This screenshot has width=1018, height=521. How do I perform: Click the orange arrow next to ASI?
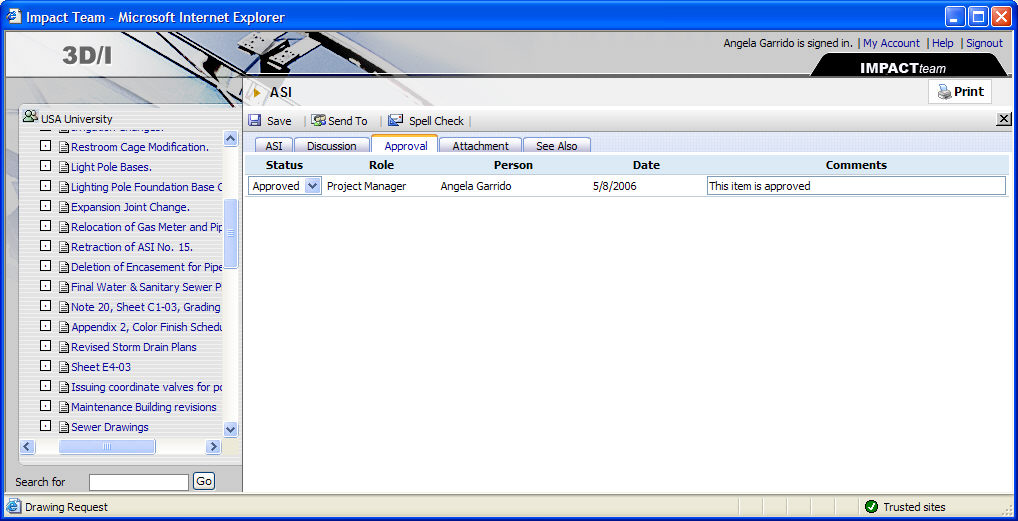(257, 92)
